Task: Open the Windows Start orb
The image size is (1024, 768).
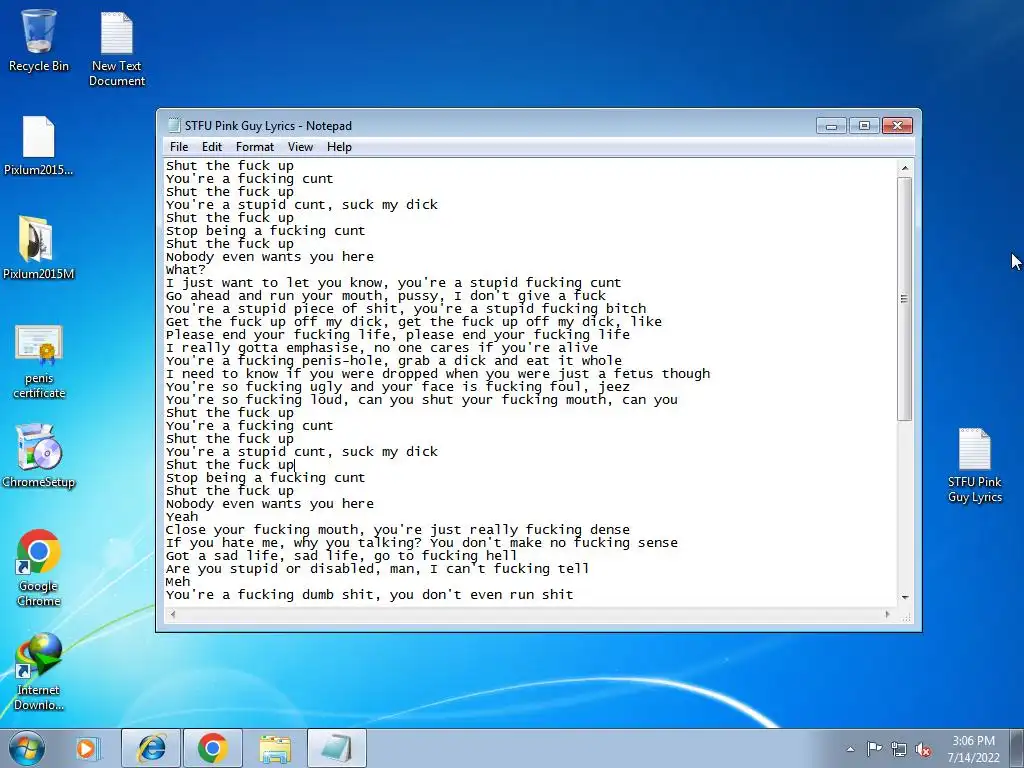Action: click(x=26, y=748)
